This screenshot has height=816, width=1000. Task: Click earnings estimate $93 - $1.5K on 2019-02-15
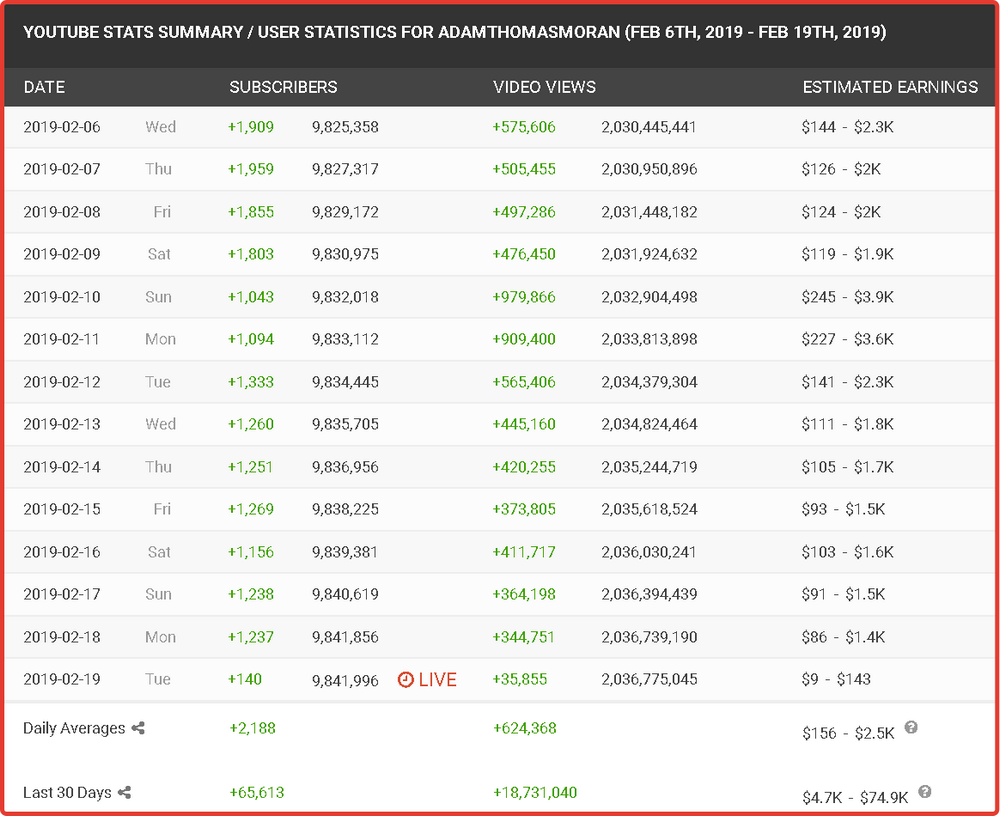point(843,509)
